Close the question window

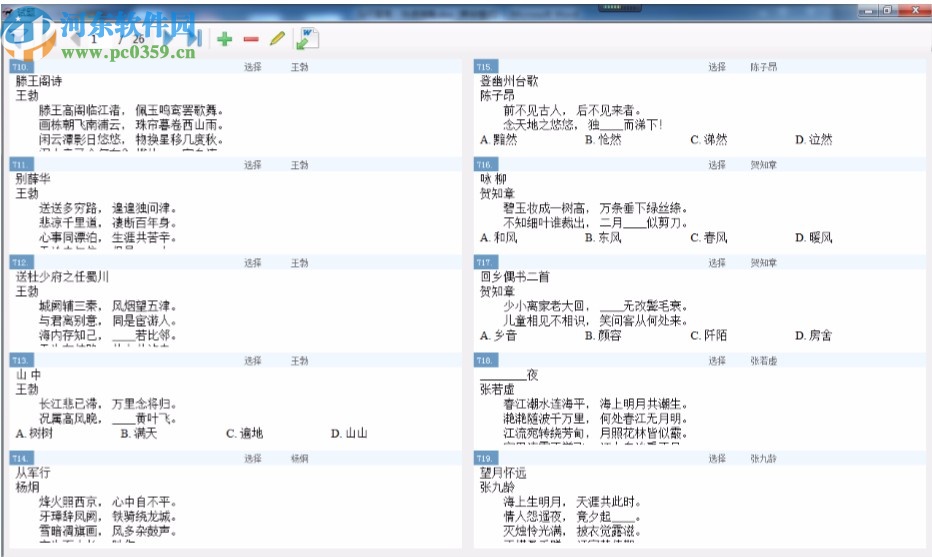[x=915, y=10]
